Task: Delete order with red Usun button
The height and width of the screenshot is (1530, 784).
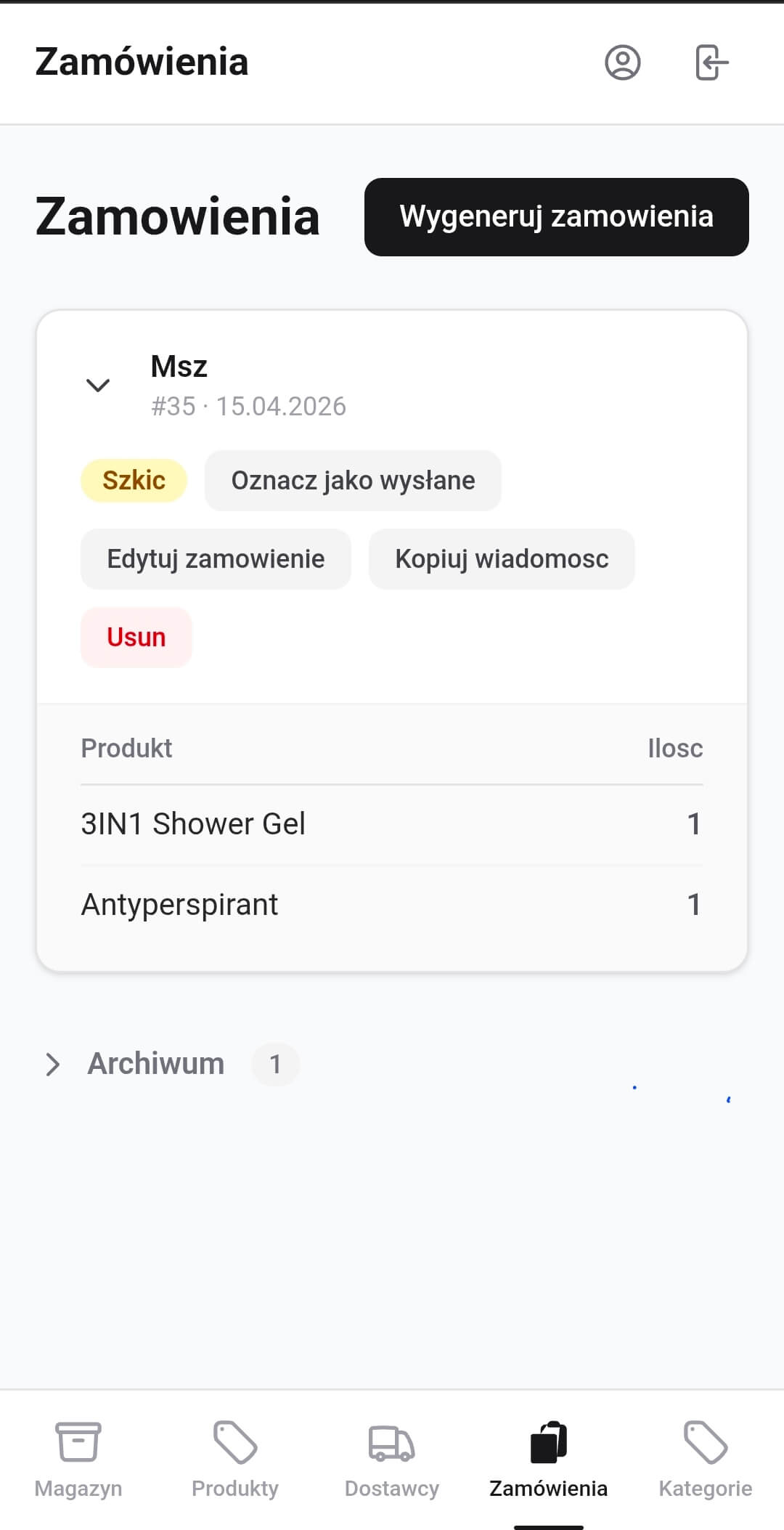Action: pyautogui.click(x=136, y=638)
